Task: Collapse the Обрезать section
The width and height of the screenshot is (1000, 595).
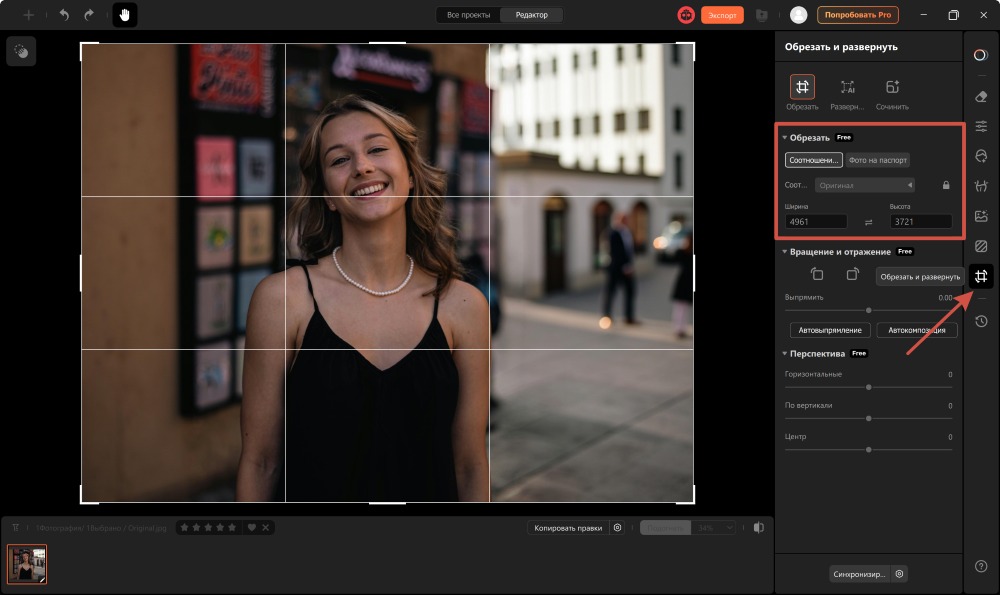Action: click(784, 137)
